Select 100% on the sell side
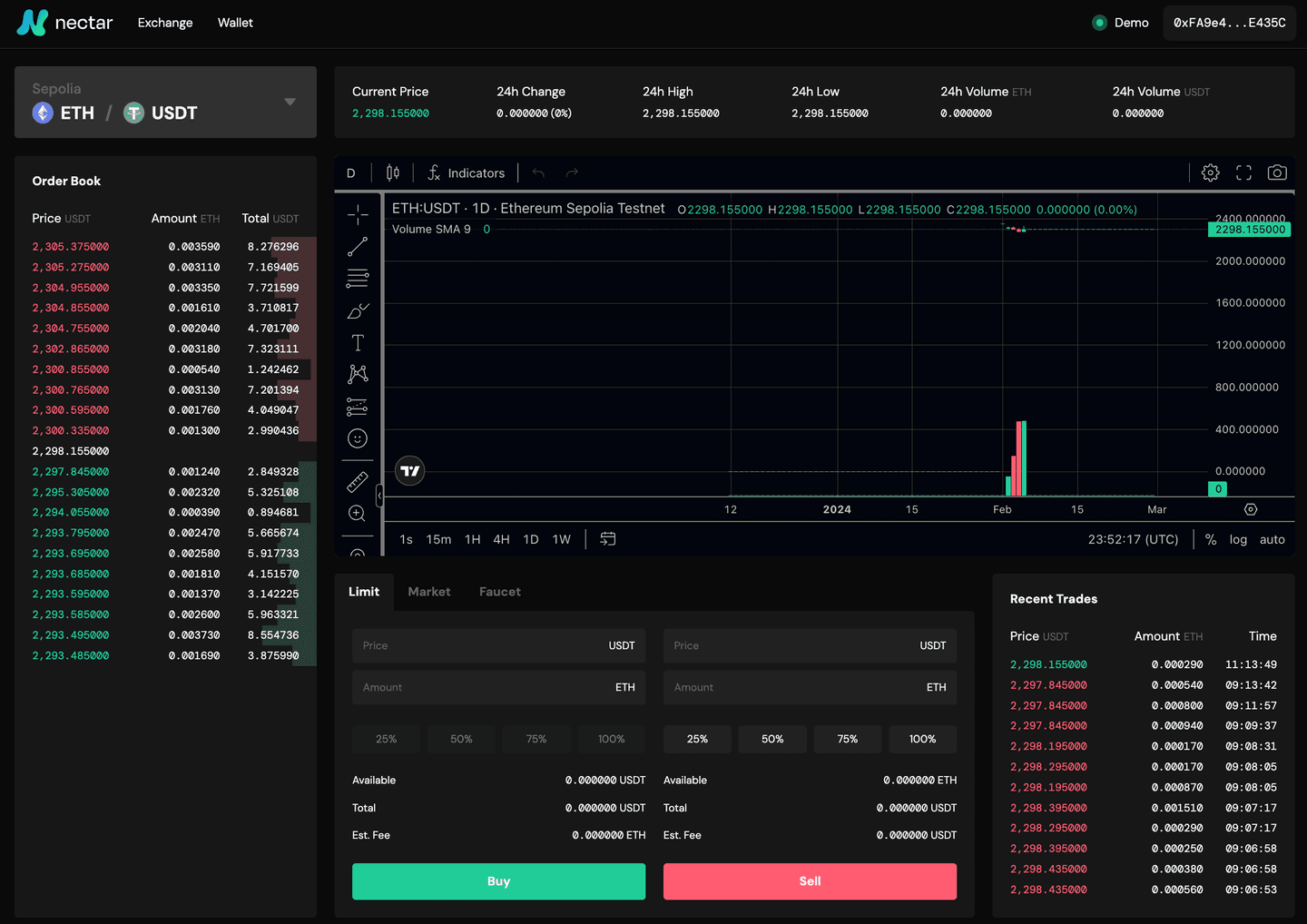1307x924 pixels. coord(922,739)
